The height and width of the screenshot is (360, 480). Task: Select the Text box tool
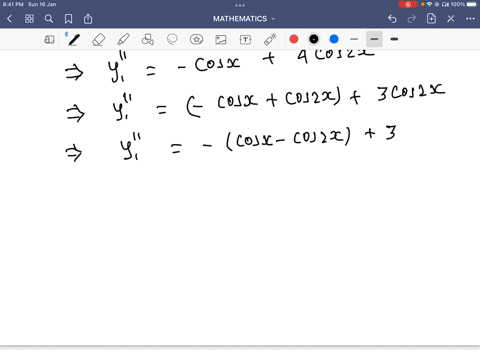245,40
